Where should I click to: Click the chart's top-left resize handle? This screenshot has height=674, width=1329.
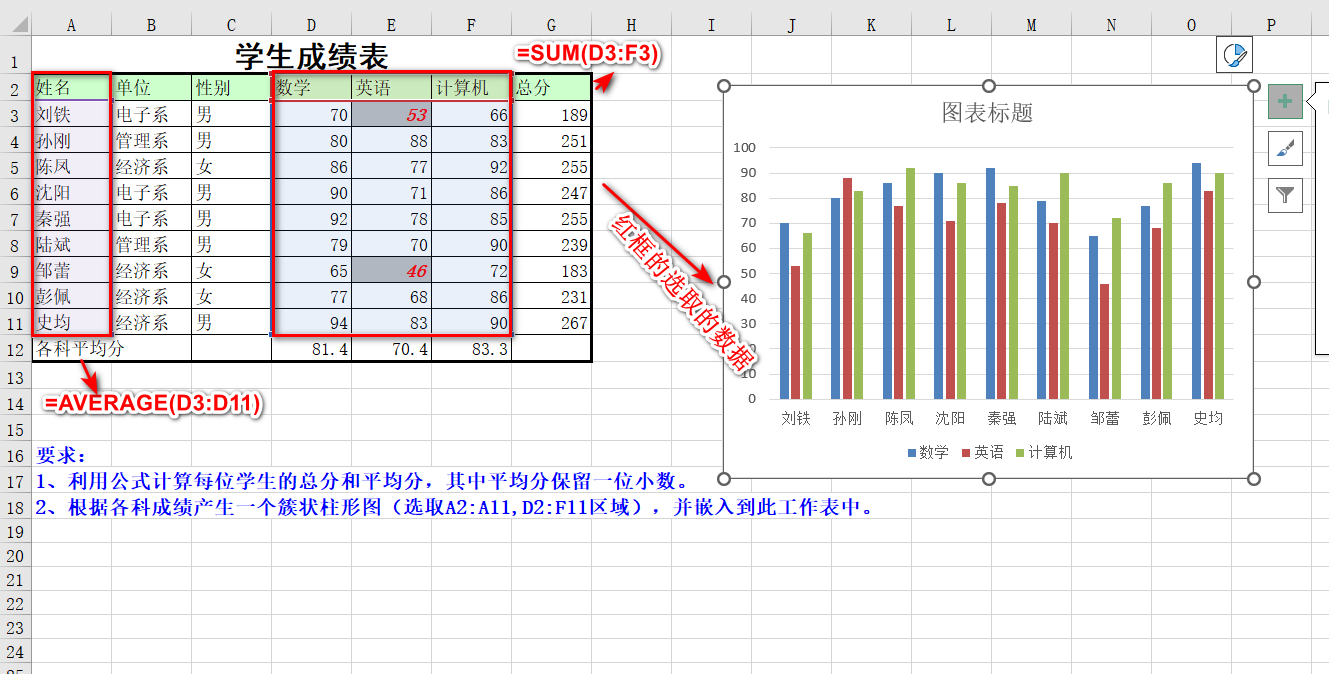(x=725, y=87)
